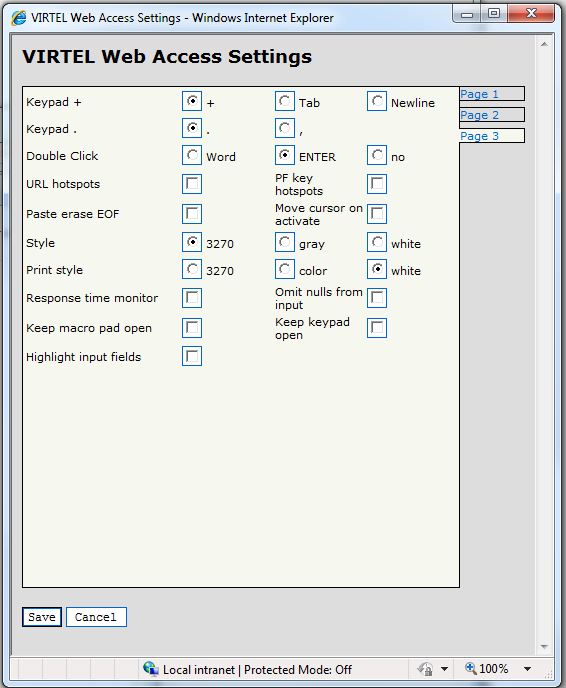The width and height of the screenshot is (566, 688).
Task: Click scrollbar down arrow
Action: pyautogui.click(x=544, y=647)
